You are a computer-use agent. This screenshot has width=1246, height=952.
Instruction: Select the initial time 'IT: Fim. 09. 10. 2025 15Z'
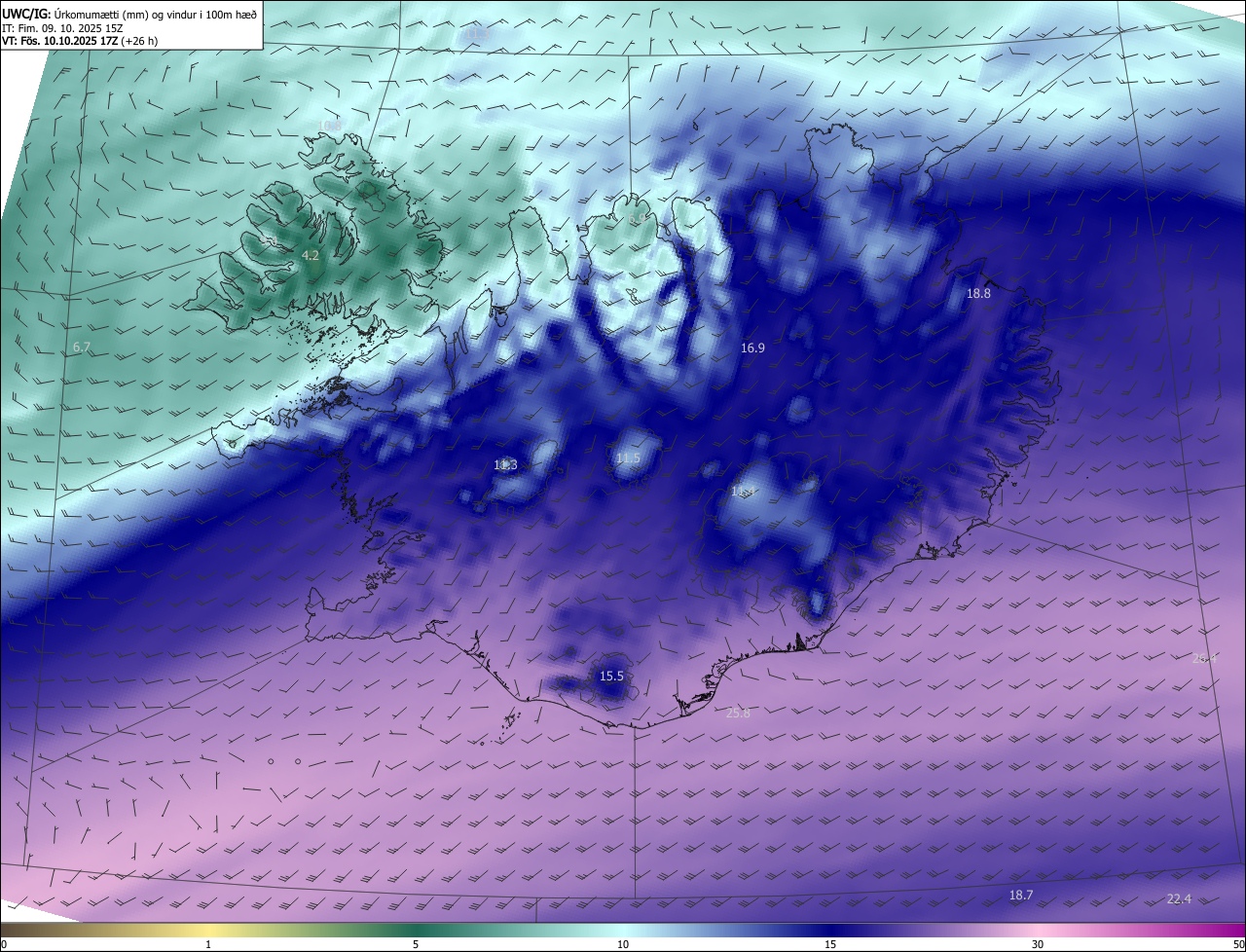(64, 27)
